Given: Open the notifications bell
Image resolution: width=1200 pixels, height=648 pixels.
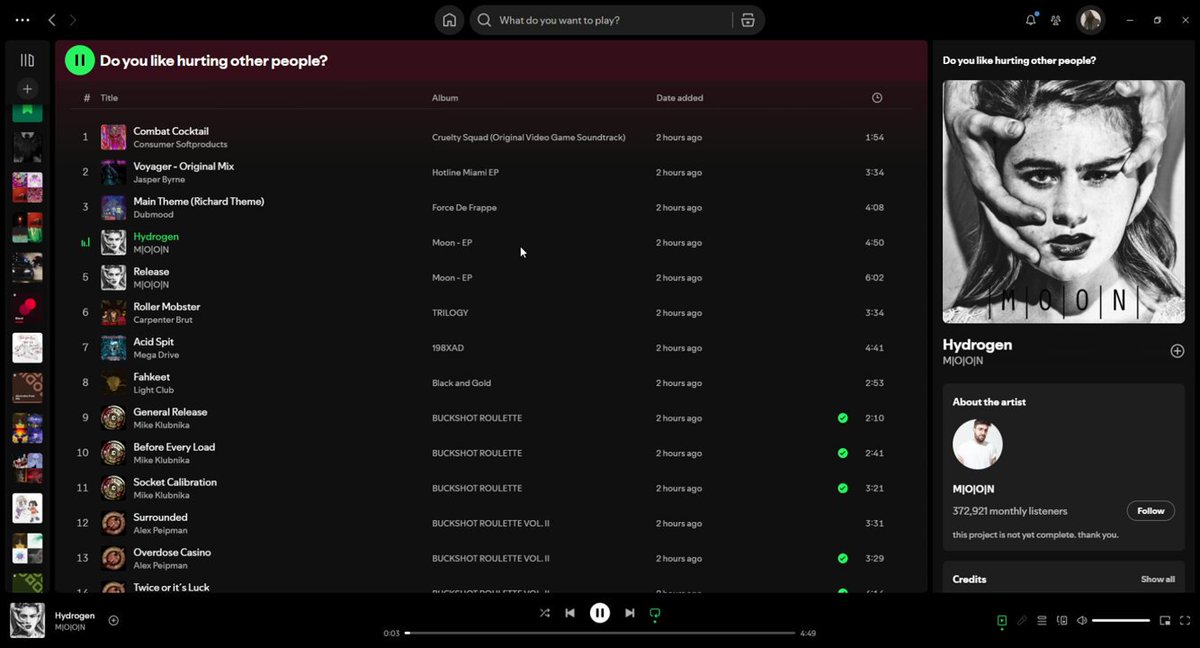Looking at the screenshot, I should (x=1031, y=20).
